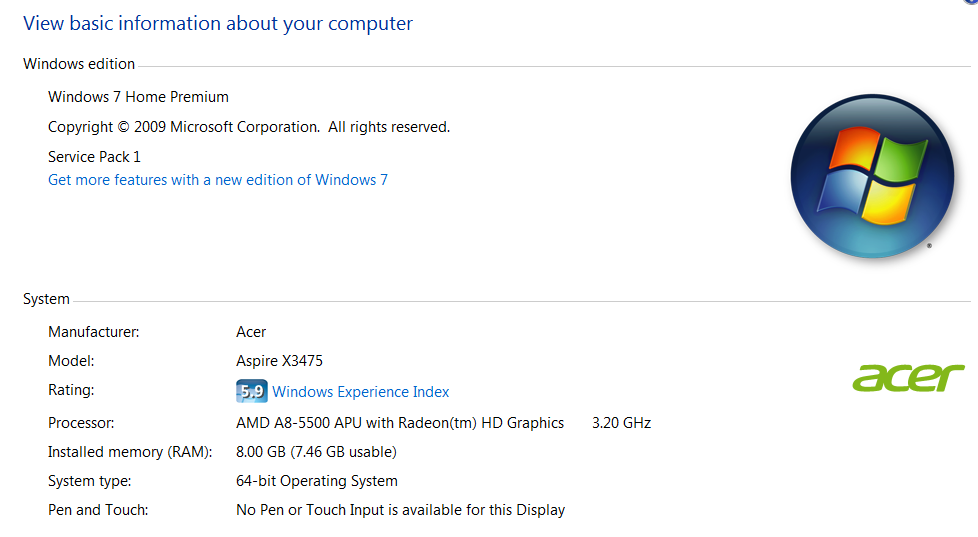Select the AMD A8-5500 APU processor name
978x537 pixels.
tap(400, 423)
